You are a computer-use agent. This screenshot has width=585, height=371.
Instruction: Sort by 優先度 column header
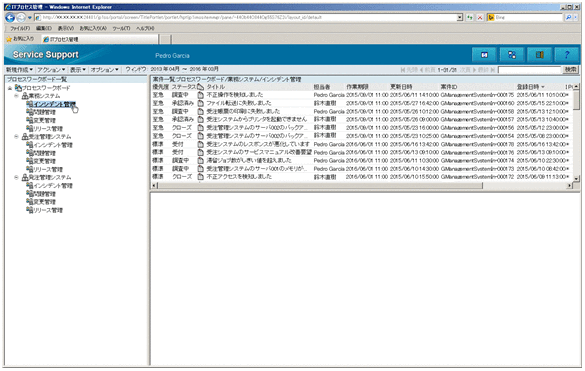click(160, 87)
